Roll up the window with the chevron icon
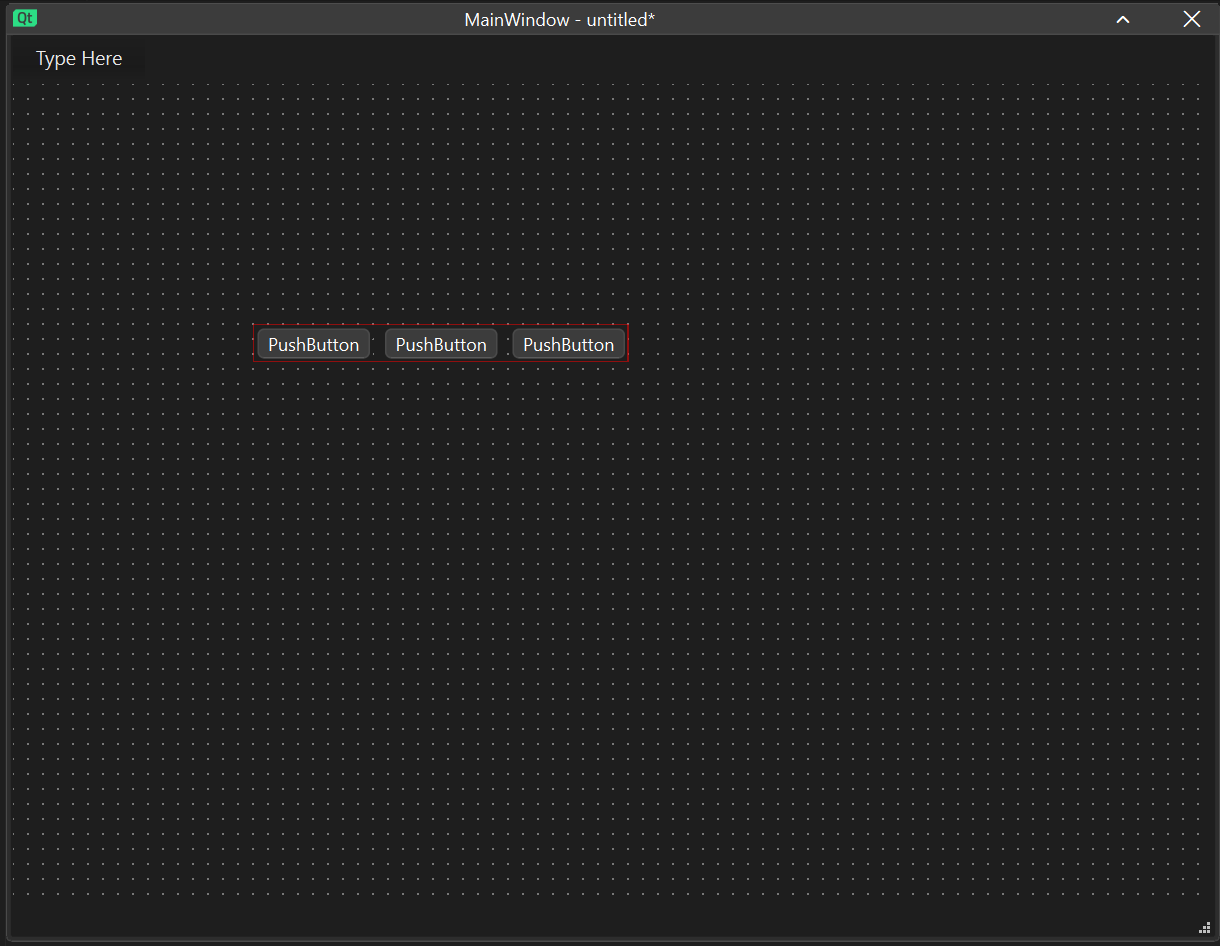Viewport: 1220px width, 946px height. pyautogui.click(x=1123, y=19)
